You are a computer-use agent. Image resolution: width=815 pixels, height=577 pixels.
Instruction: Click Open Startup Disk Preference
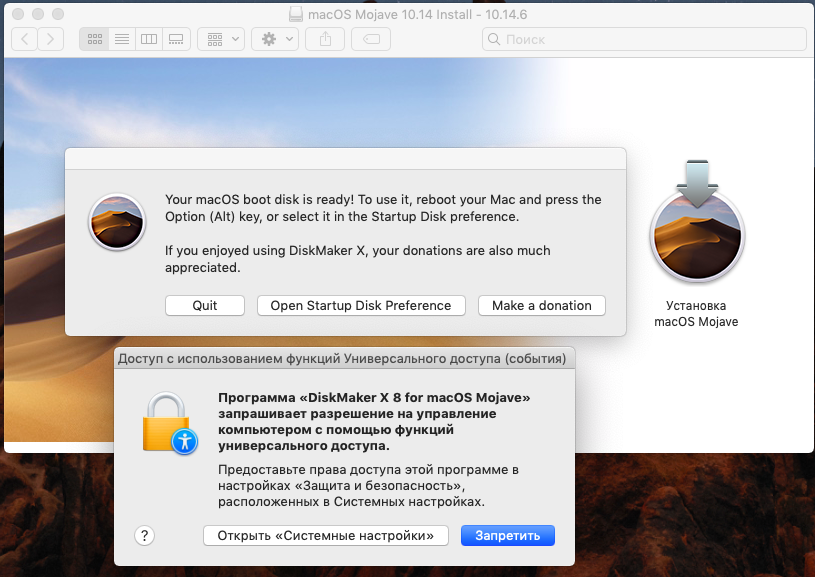click(361, 306)
